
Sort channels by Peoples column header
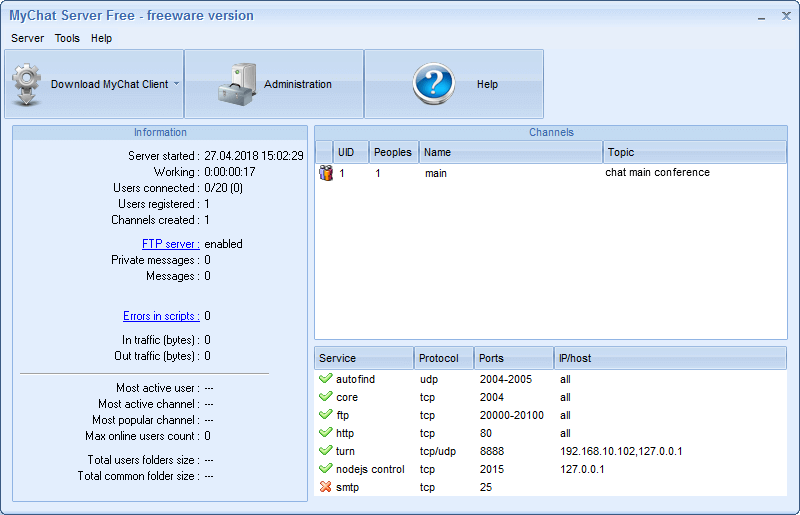click(x=392, y=153)
